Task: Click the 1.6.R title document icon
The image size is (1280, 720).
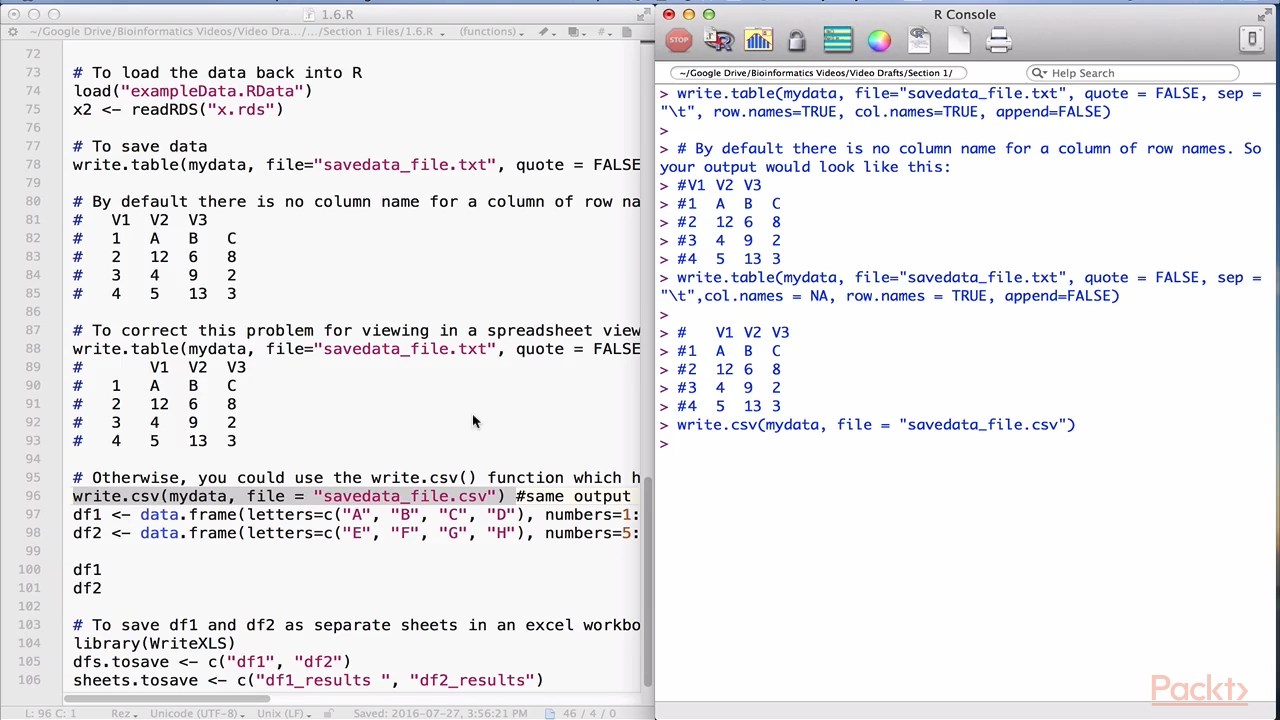Action: tap(310, 14)
